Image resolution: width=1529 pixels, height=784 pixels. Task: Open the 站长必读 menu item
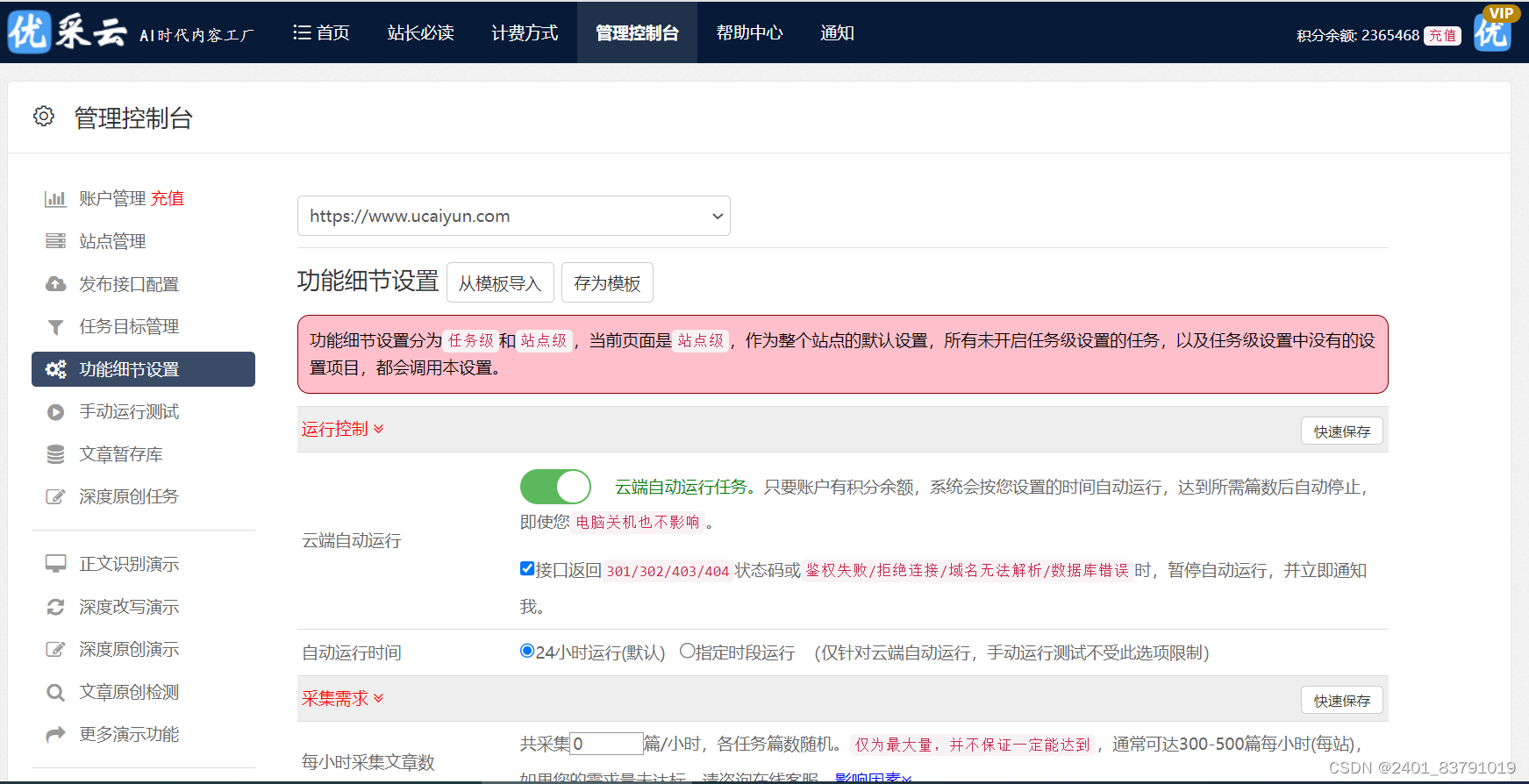pos(420,32)
